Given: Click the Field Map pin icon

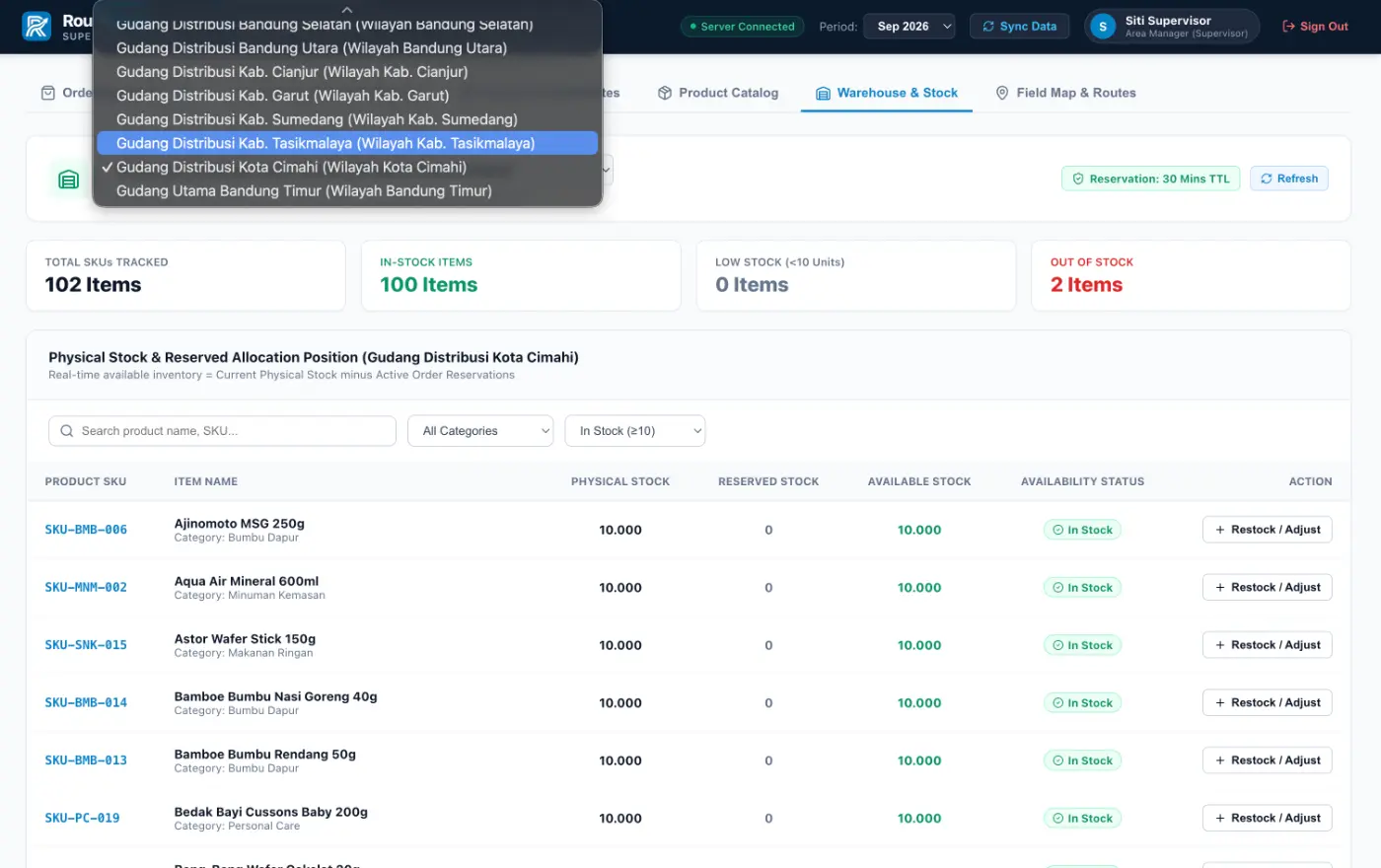Looking at the screenshot, I should click(x=1002, y=93).
